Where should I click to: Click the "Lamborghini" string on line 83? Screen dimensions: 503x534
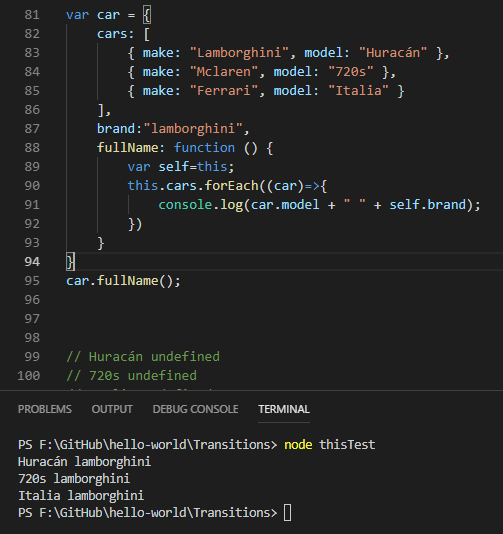(239, 53)
